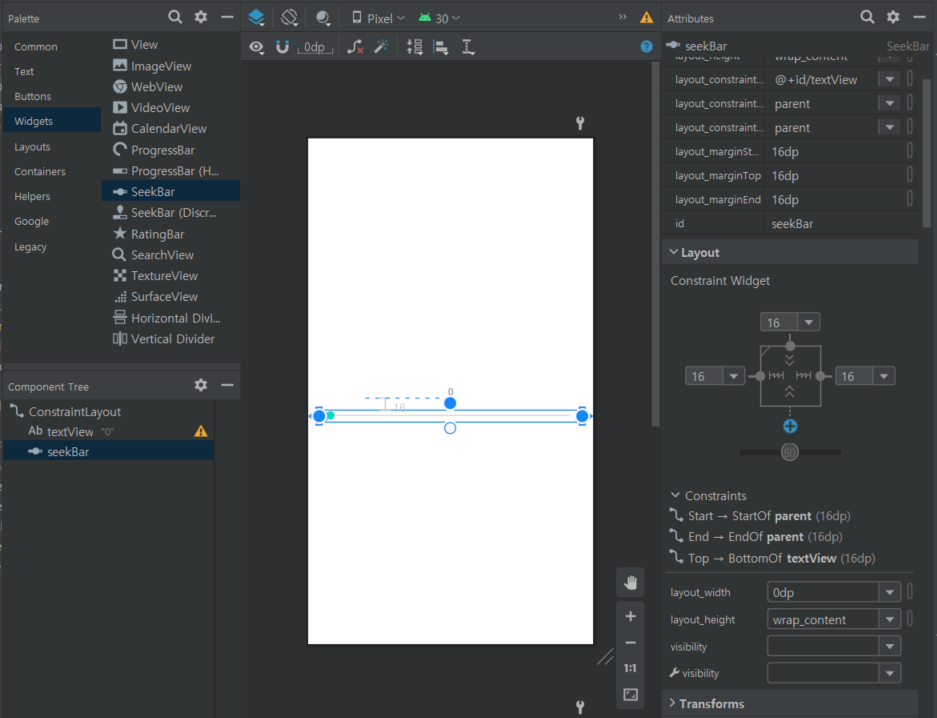Open layout_width 0dp dropdown
This screenshot has width=937, height=718.
[890, 593]
